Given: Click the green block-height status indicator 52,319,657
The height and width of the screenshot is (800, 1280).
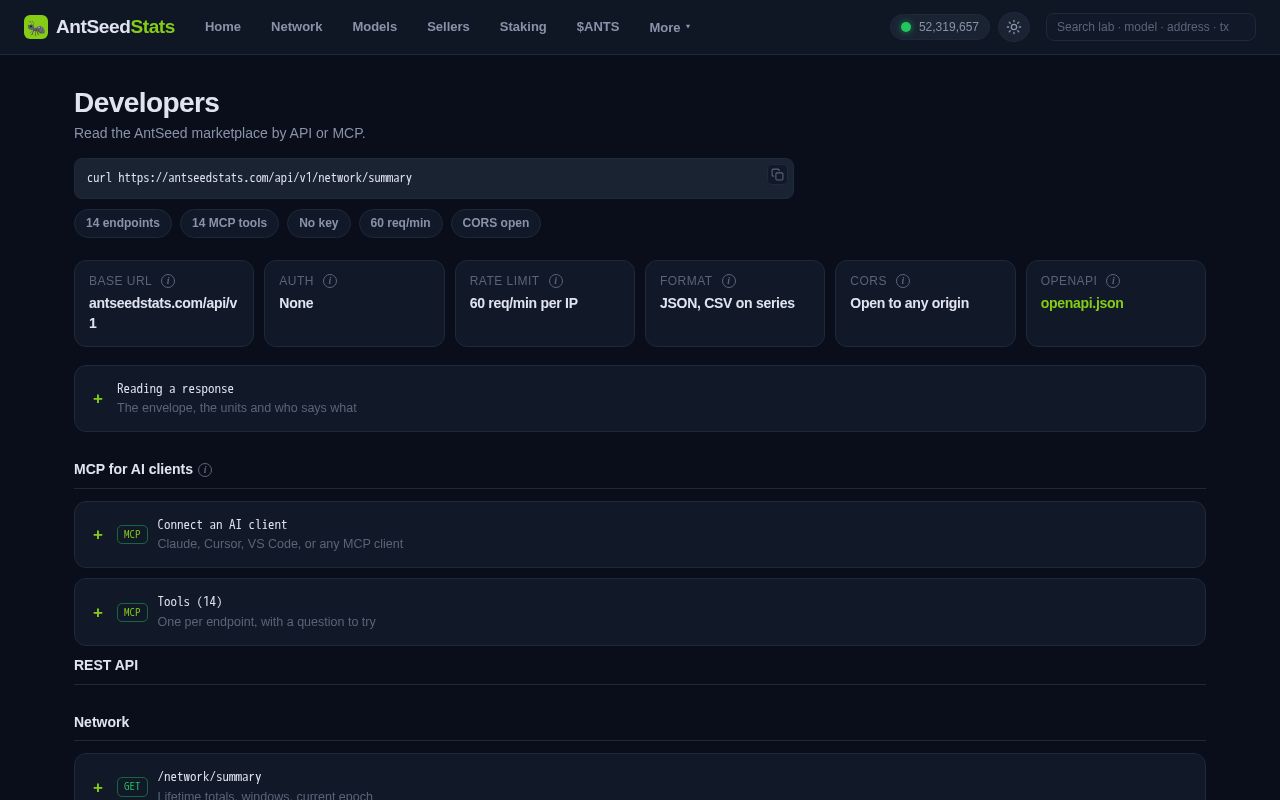Looking at the screenshot, I should point(940,27).
